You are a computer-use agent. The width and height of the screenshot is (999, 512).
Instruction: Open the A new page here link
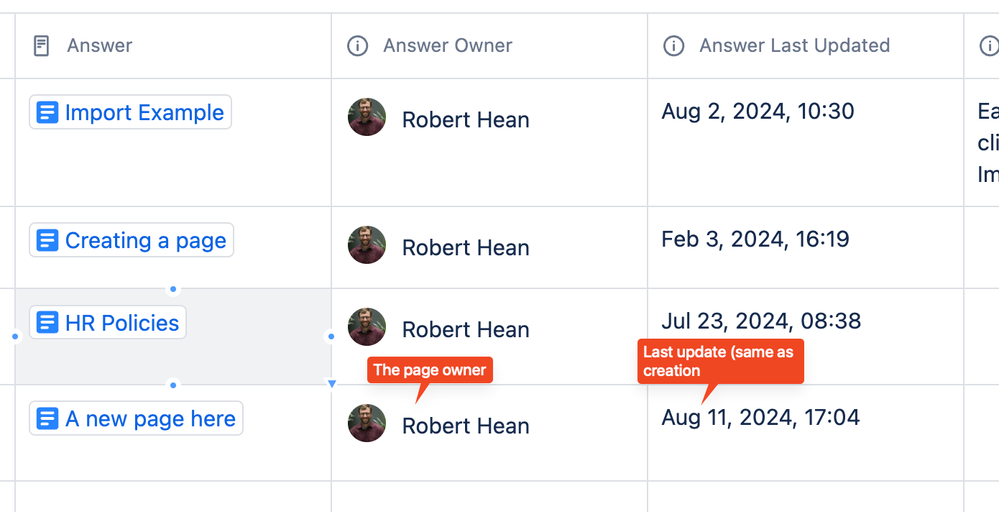[x=150, y=419]
